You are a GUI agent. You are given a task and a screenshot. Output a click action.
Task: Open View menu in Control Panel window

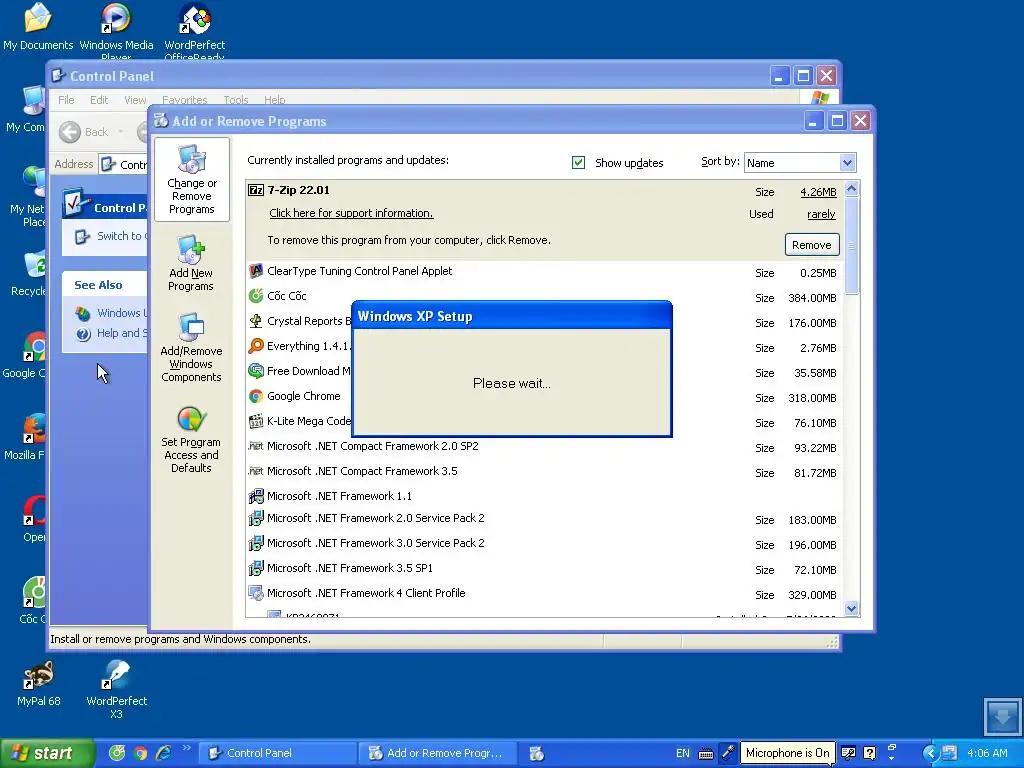click(135, 100)
